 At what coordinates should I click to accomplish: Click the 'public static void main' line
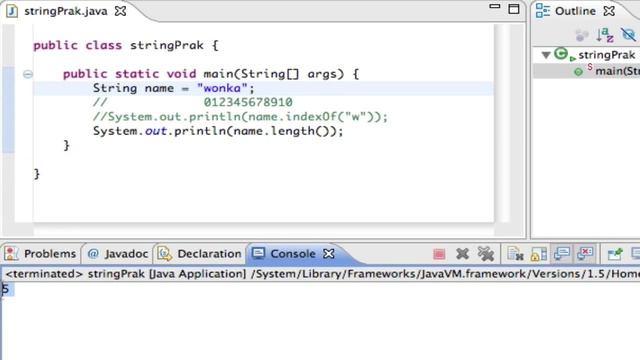[211, 74]
